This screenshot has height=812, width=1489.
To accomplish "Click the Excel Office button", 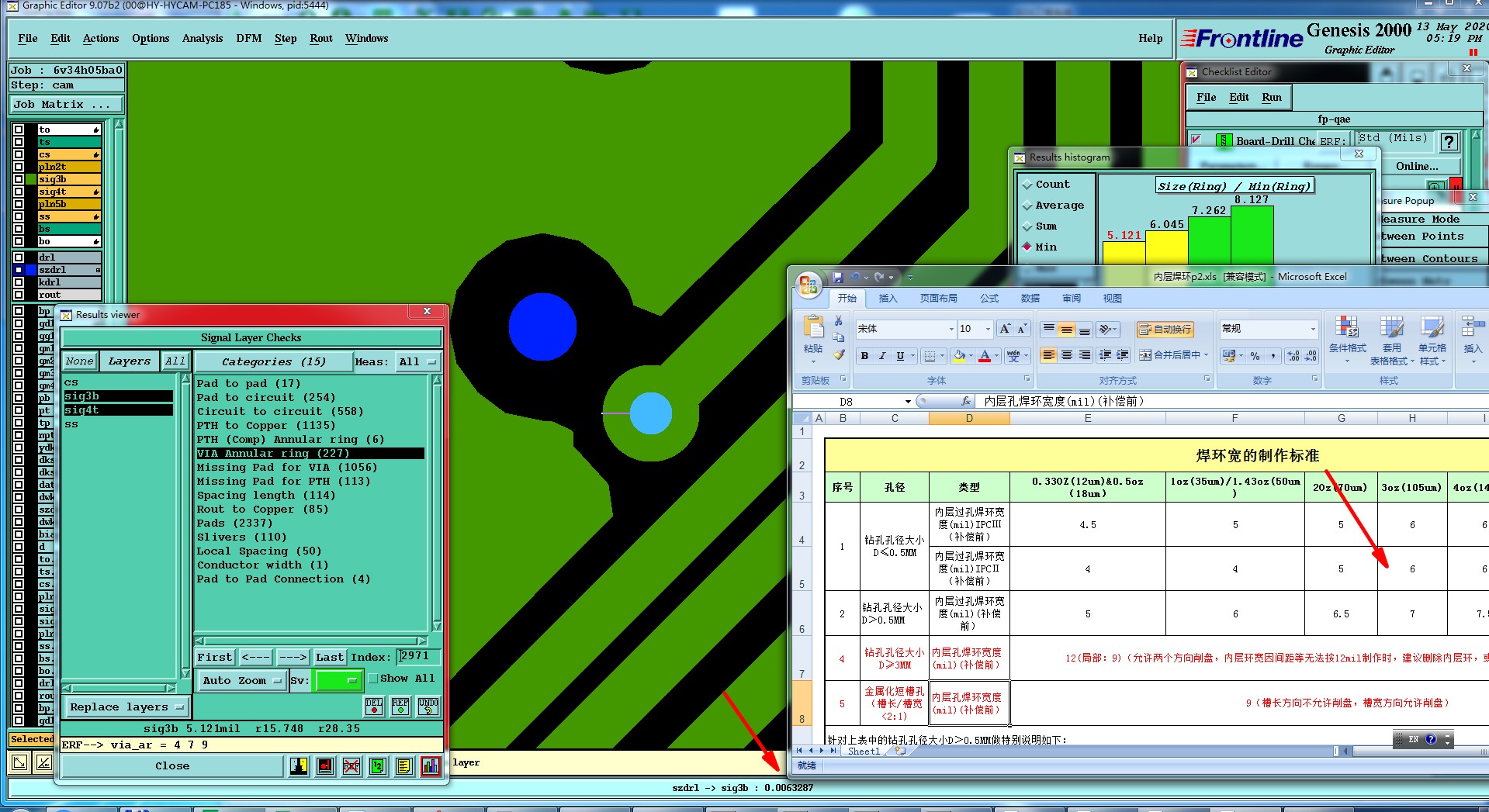I will pyautogui.click(x=809, y=285).
